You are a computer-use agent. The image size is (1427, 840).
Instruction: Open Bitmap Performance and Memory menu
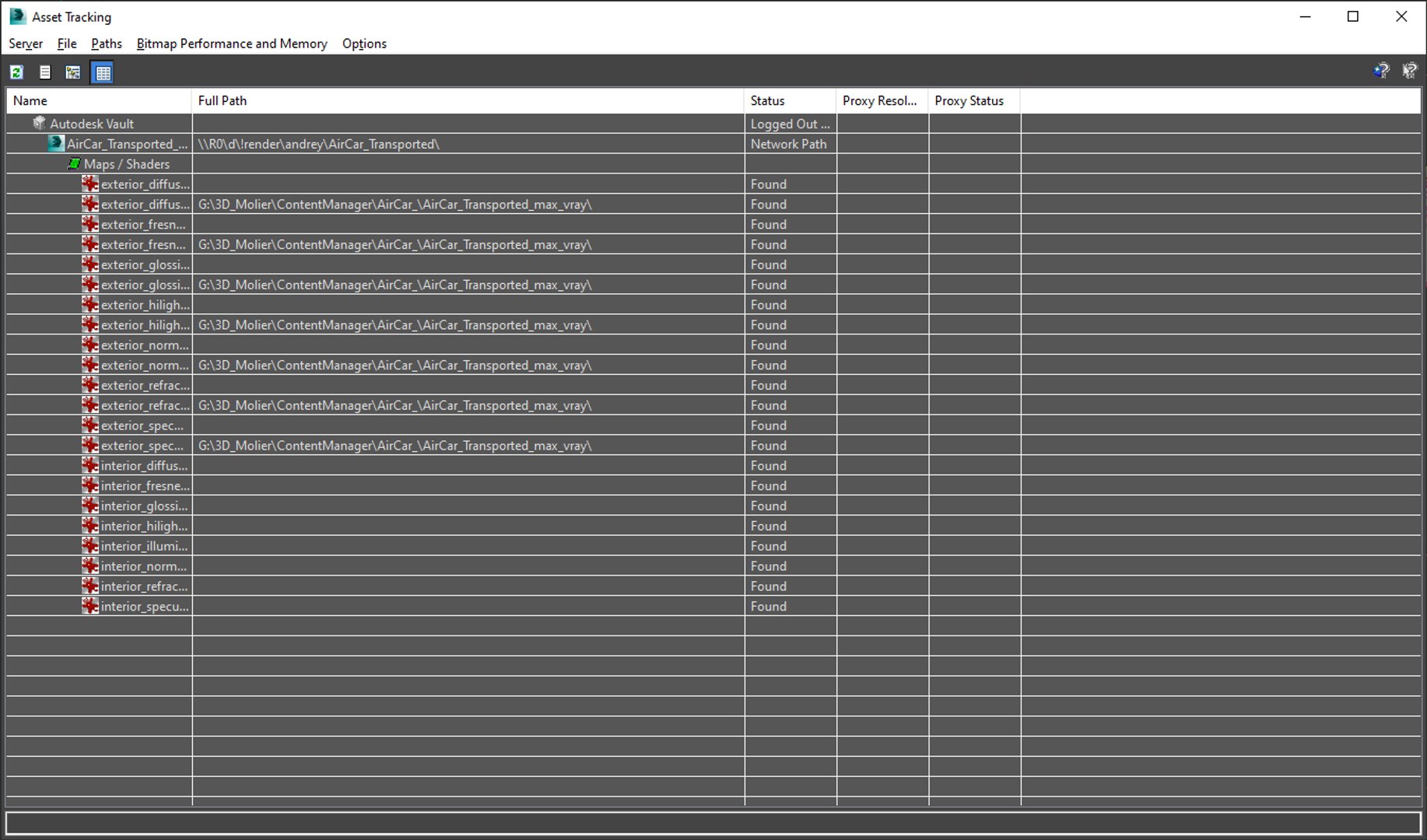[x=232, y=44]
